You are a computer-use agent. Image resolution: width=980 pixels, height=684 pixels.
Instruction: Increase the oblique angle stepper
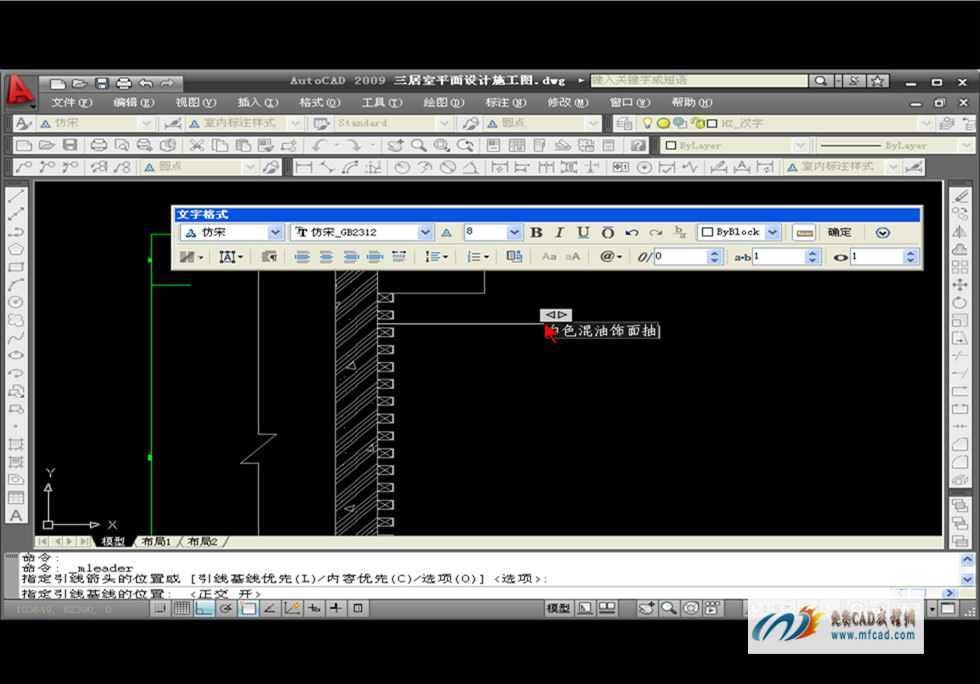point(715,253)
